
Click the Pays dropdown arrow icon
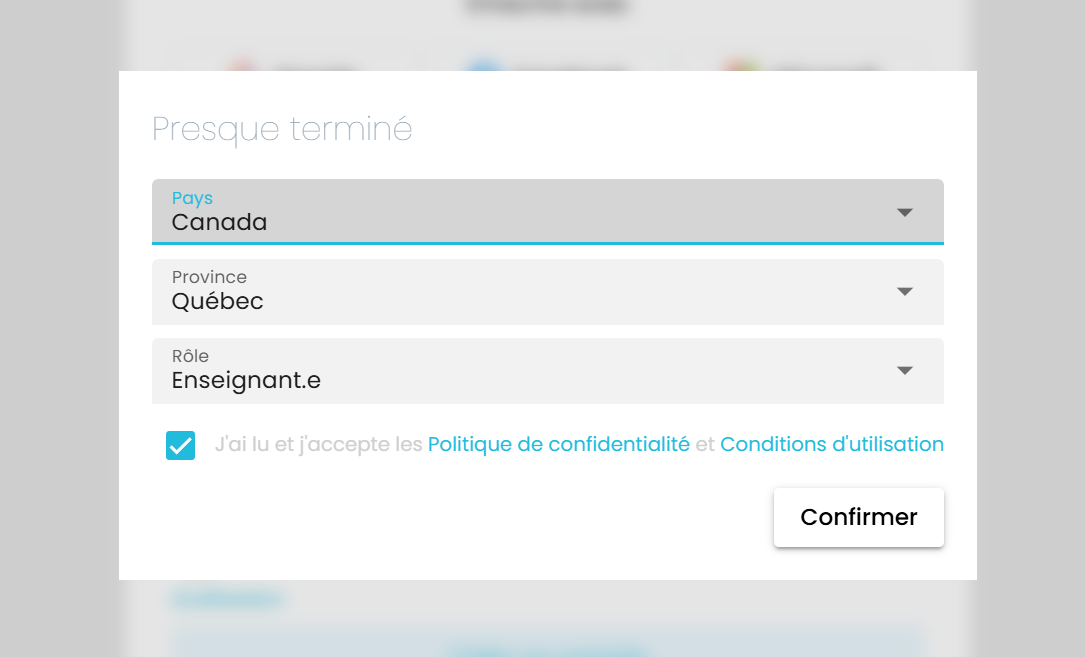(x=905, y=212)
